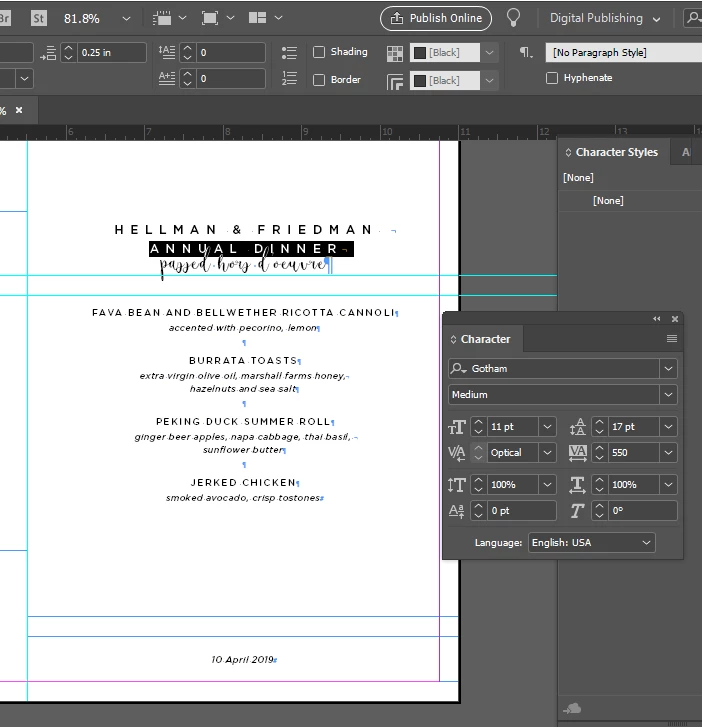Open the Shading color [Black] dropdown arrow
The width and height of the screenshot is (702, 727).
[489, 52]
